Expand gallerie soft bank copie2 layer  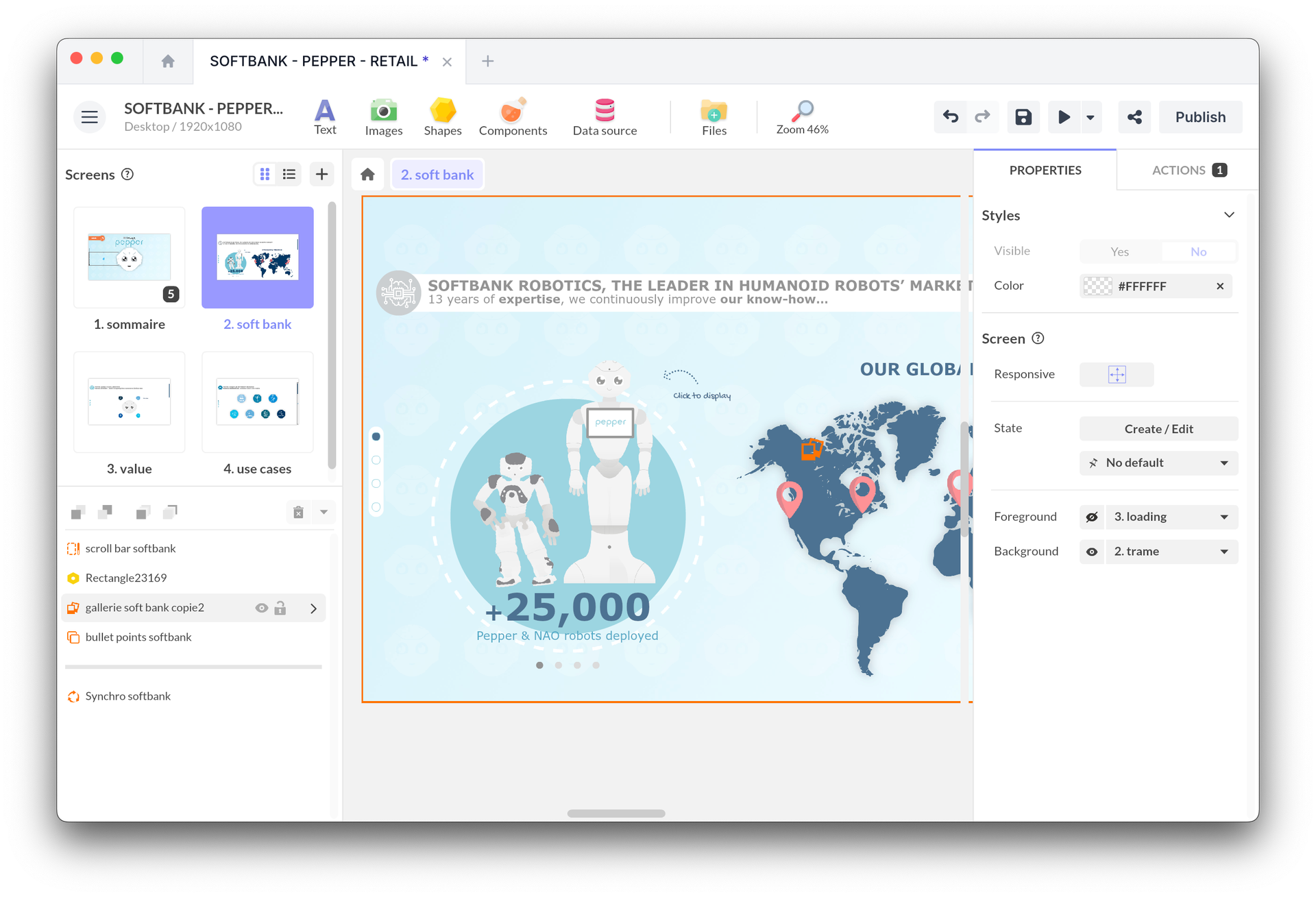(314, 608)
